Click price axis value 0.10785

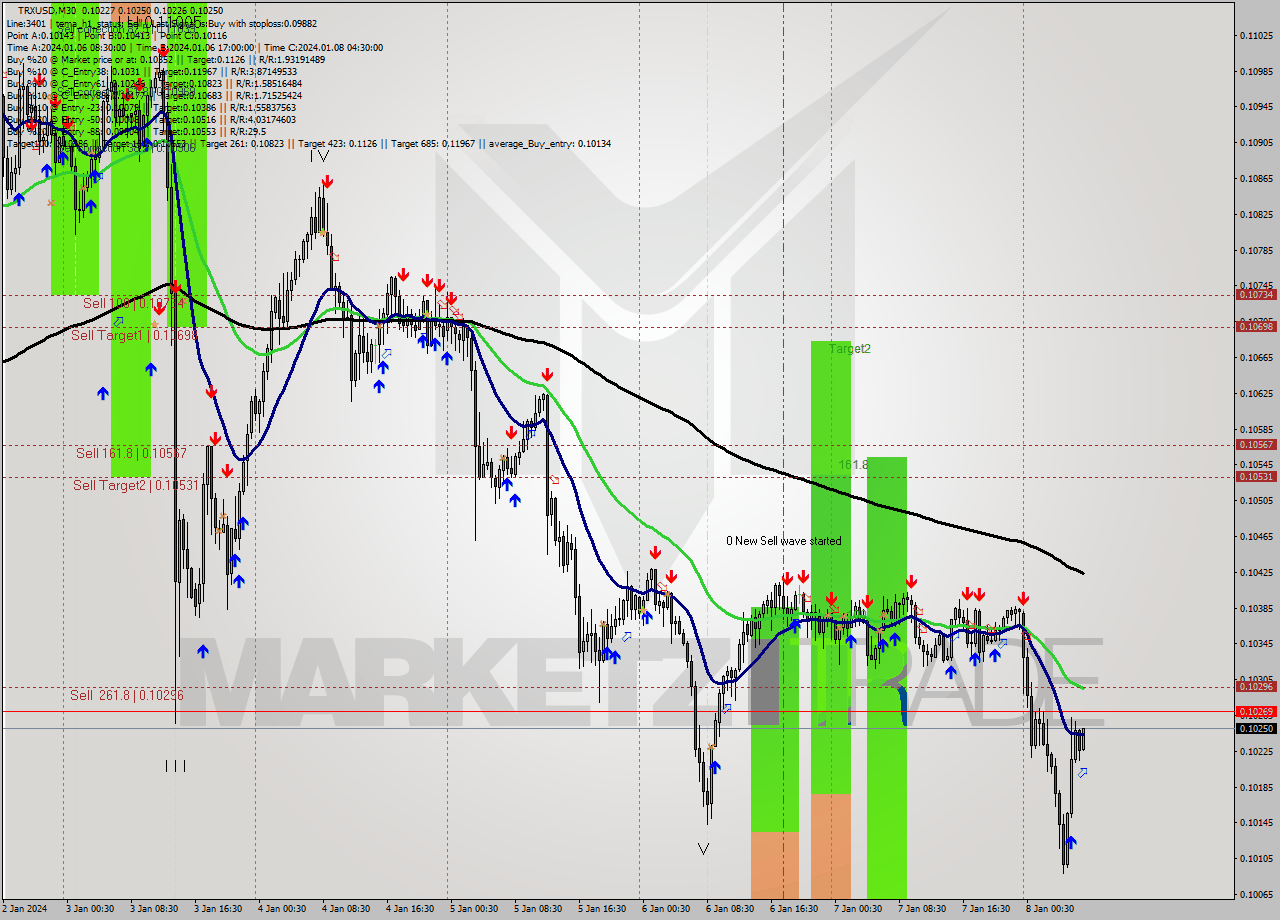pyautogui.click(x=1256, y=251)
